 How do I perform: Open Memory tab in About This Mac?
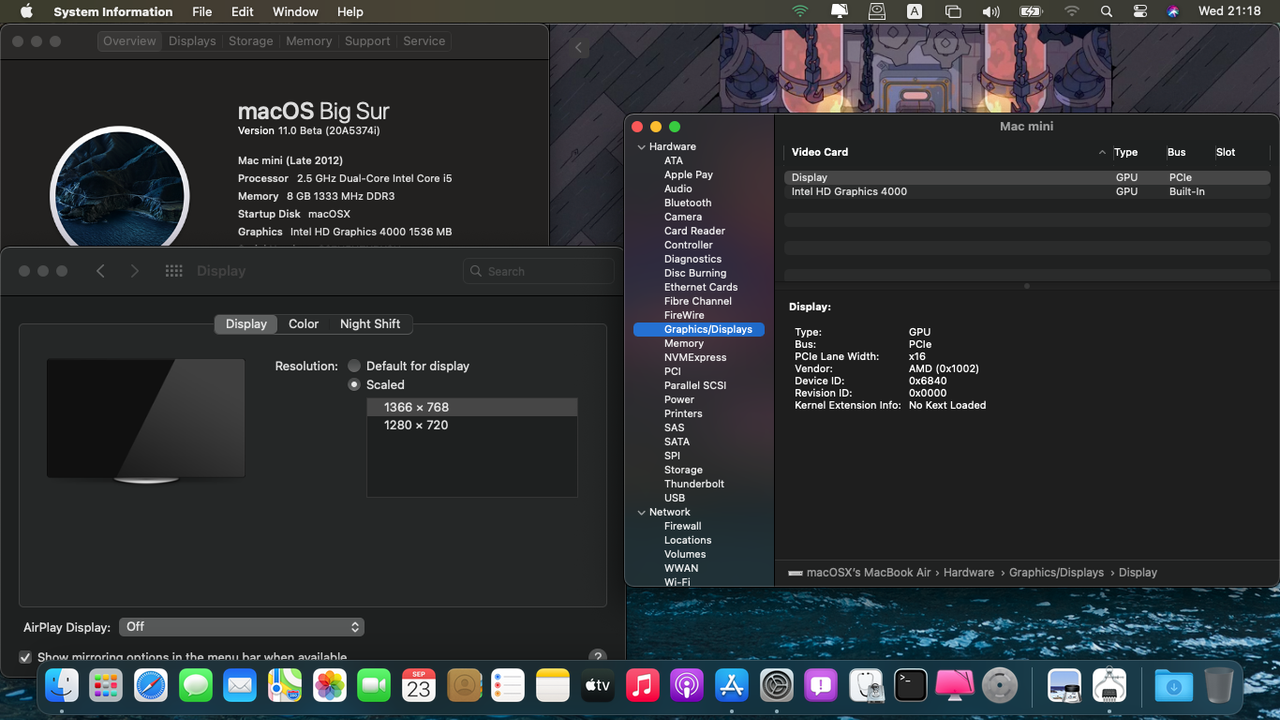pos(309,41)
